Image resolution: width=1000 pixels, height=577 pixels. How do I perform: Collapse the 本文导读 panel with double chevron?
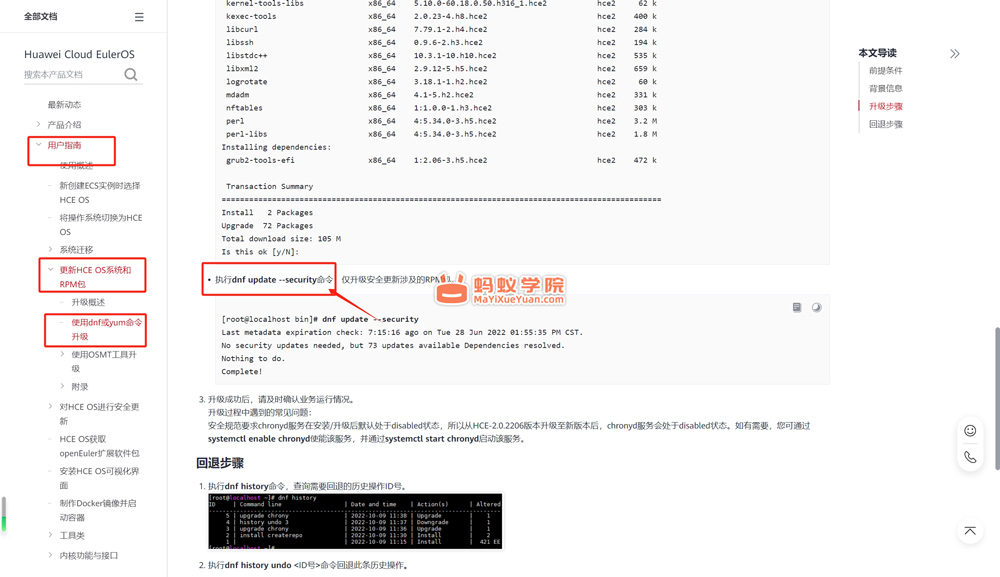coord(955,54)
